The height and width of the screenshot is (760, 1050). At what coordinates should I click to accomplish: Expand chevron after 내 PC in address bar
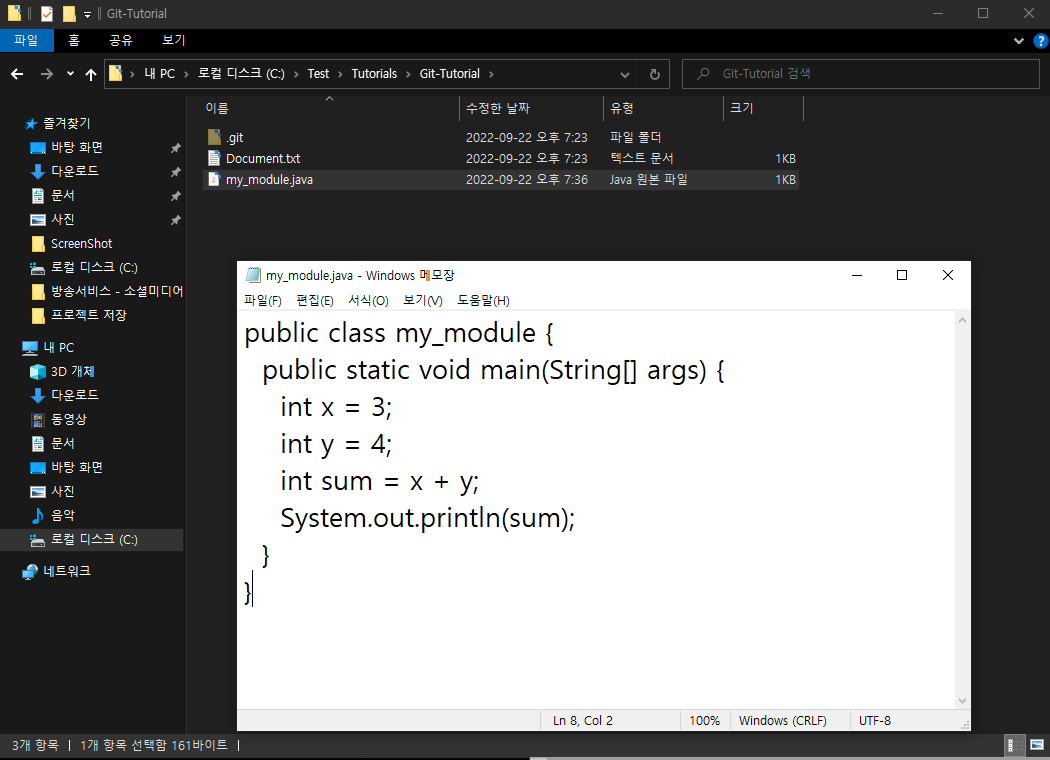186,74
